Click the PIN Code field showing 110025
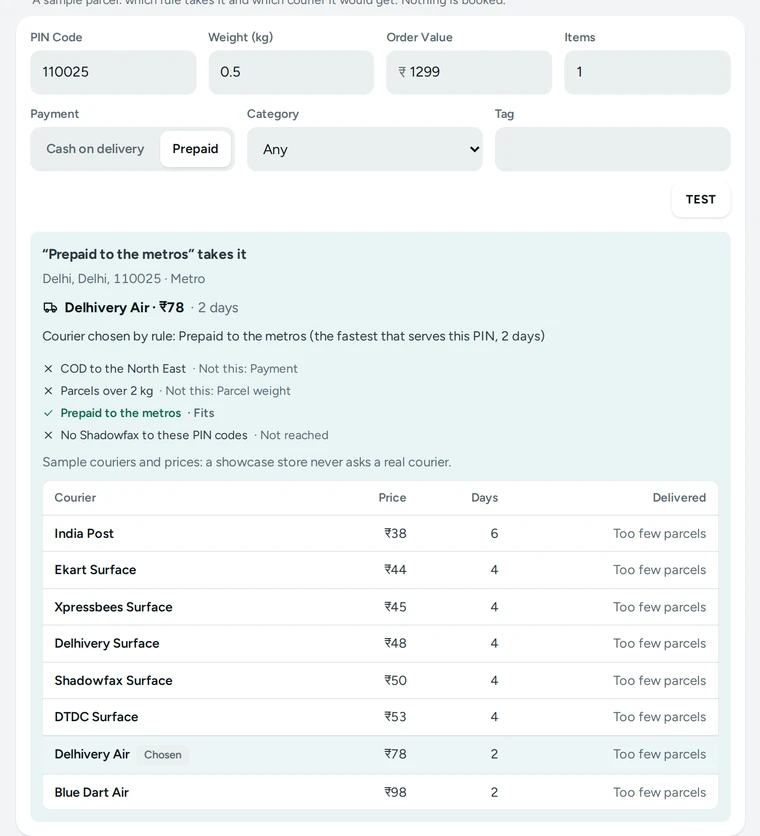This screenshot has width=760, height=836. [113, 72]
